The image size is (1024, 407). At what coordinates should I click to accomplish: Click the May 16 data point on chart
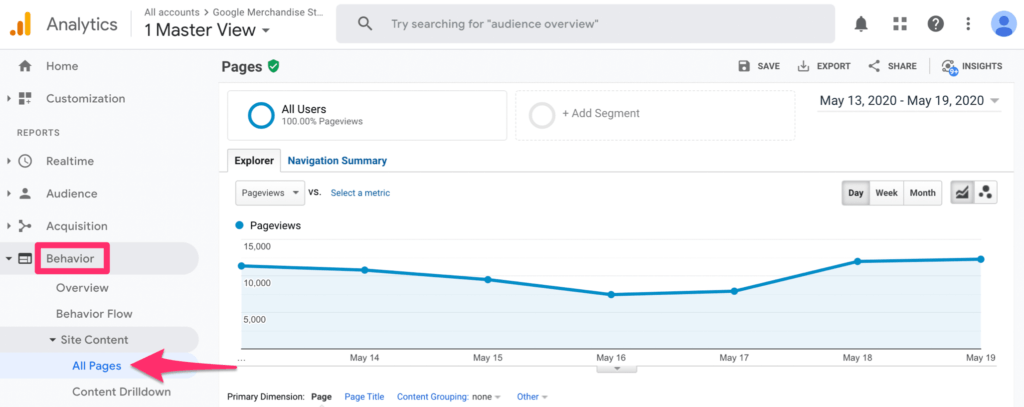pos(611,295)
